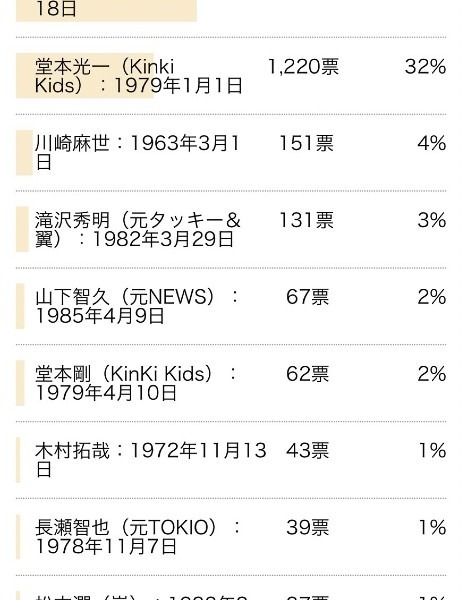Click the 67票 vote count
Image resolution: width=462 pixels, height=600 pixels.
click(x=307, y=297)
